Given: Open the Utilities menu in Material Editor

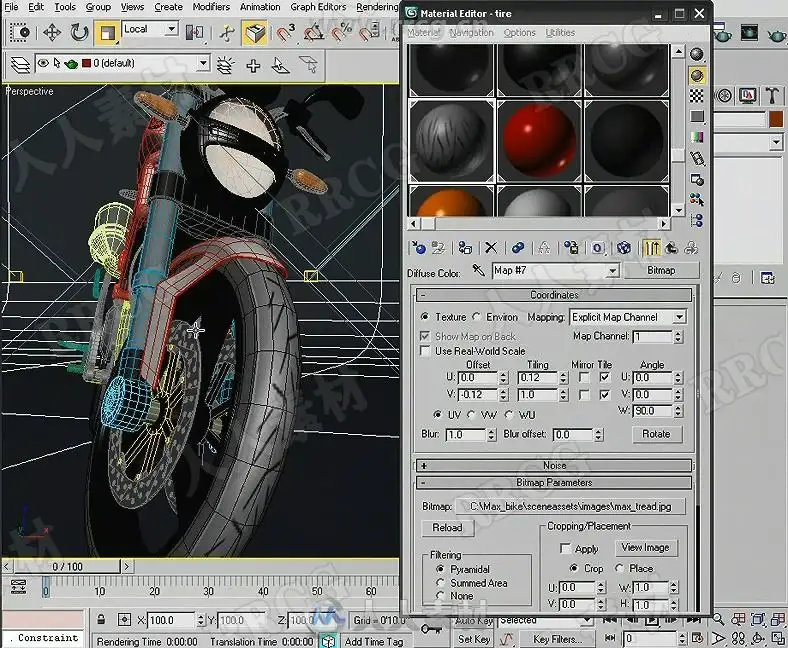Looking at the screenshot, I should pos(560,32).
